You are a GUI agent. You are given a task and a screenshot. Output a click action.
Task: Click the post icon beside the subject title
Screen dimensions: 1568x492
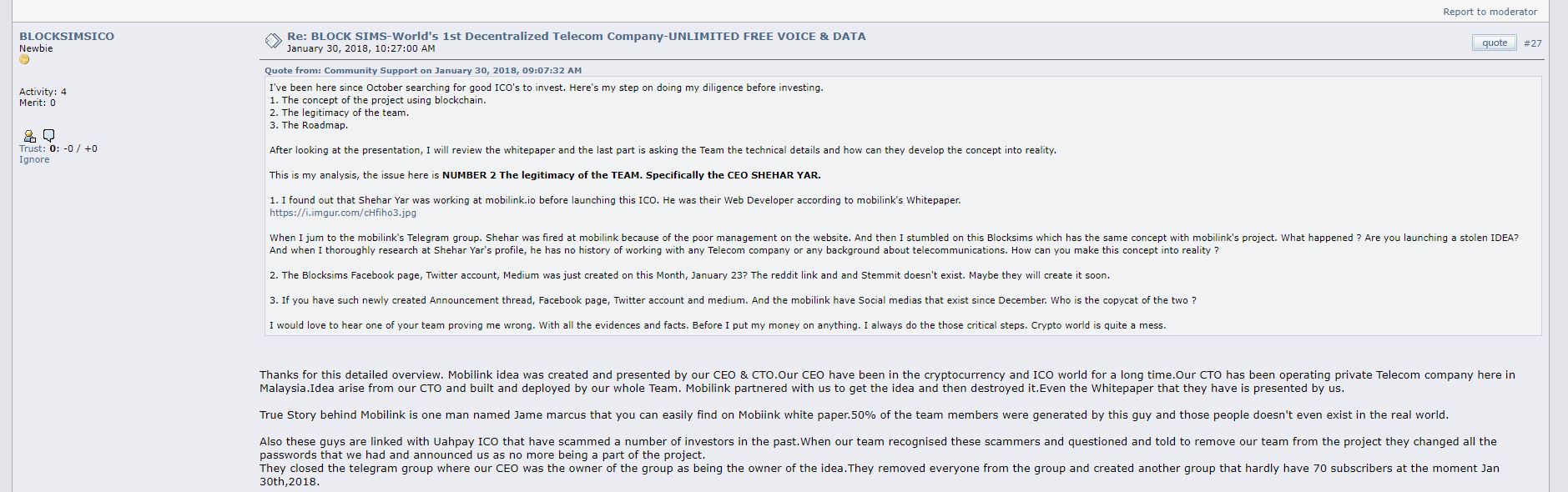click(273, 41)
